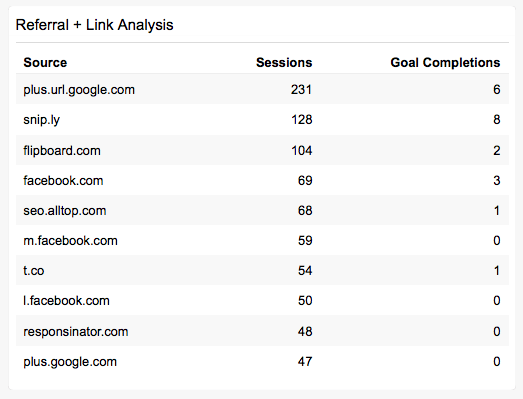Click the Goal Completions column header

tap(445, 62)
